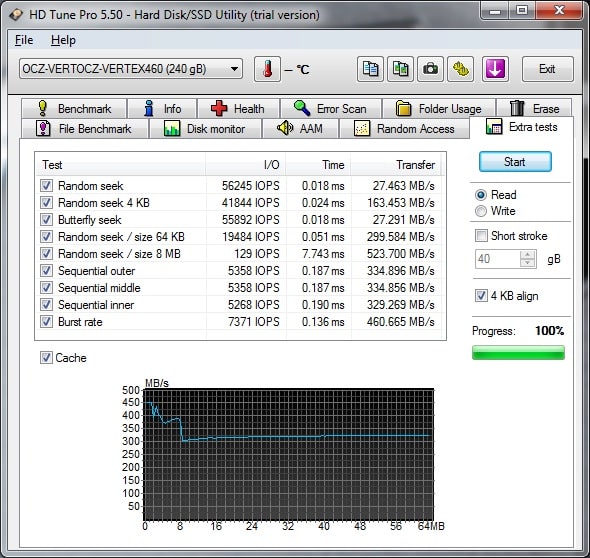590x558 pixels.
Task: Click the Exit button
Action: (547, 69)
